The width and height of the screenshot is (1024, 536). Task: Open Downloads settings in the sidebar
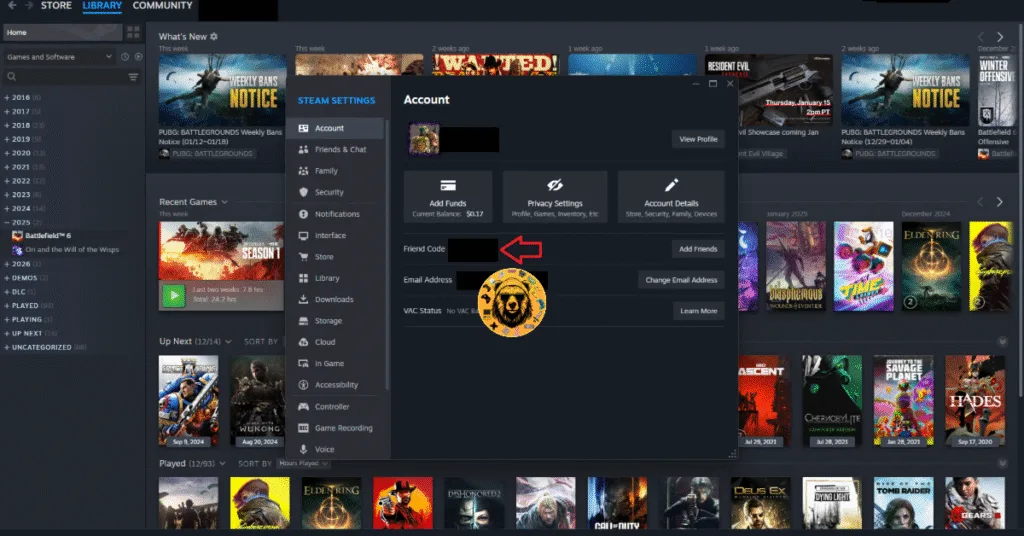pos(334,300)
